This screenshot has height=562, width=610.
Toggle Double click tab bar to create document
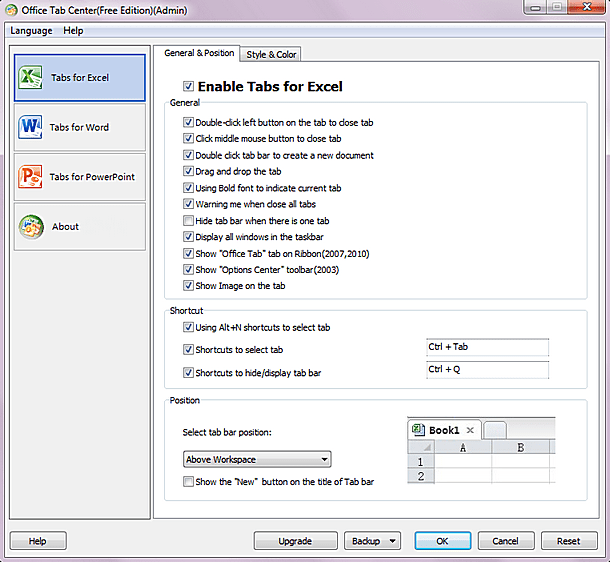pyautogui.click(x=188, y=155)
